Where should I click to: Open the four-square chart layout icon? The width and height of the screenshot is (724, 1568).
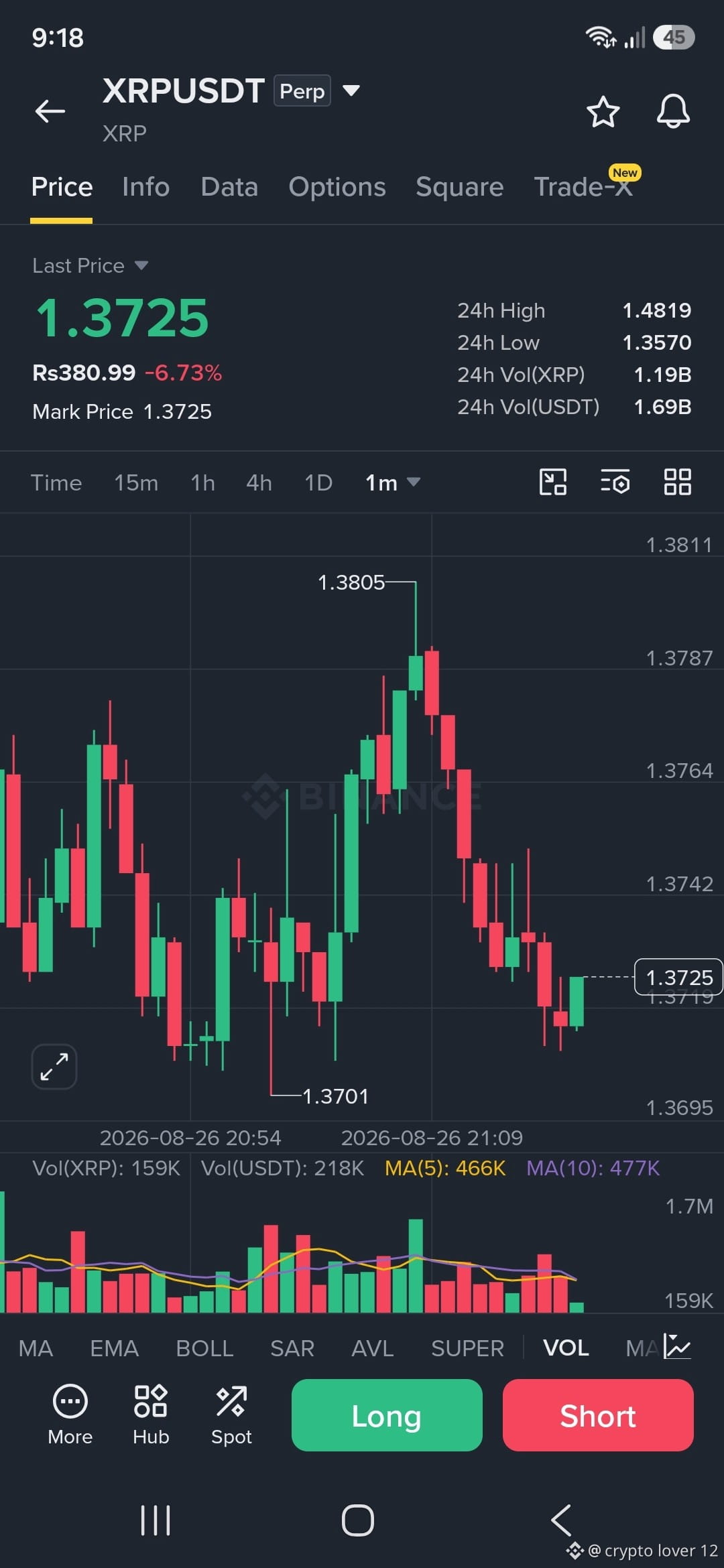pyautogui.click(x=678, y=482)
